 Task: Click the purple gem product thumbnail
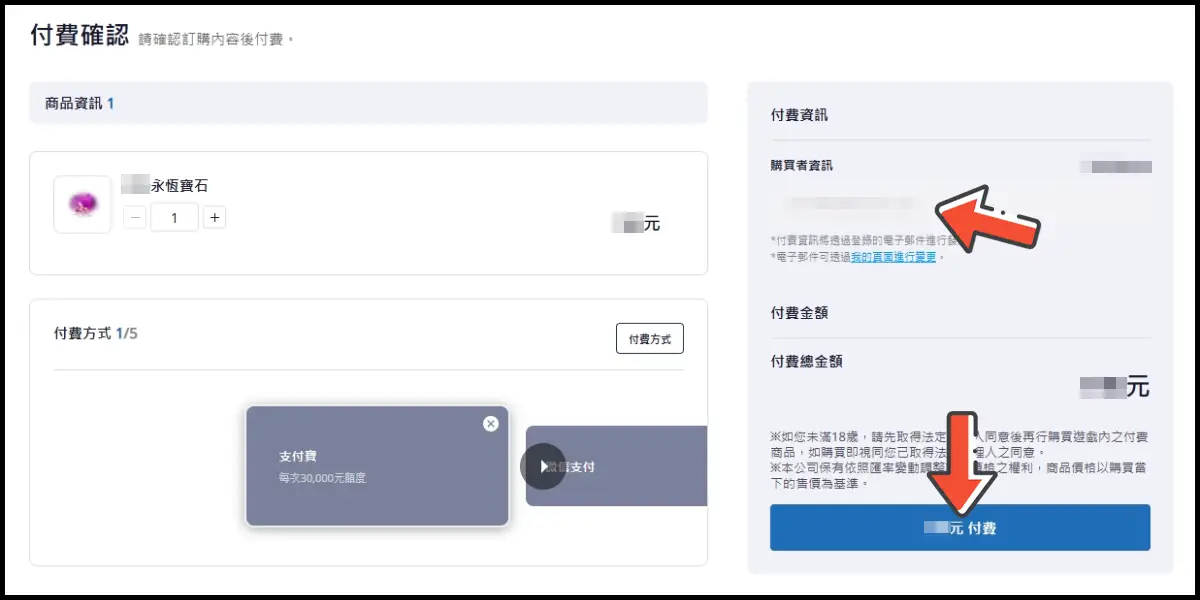[x=82, y=205]
